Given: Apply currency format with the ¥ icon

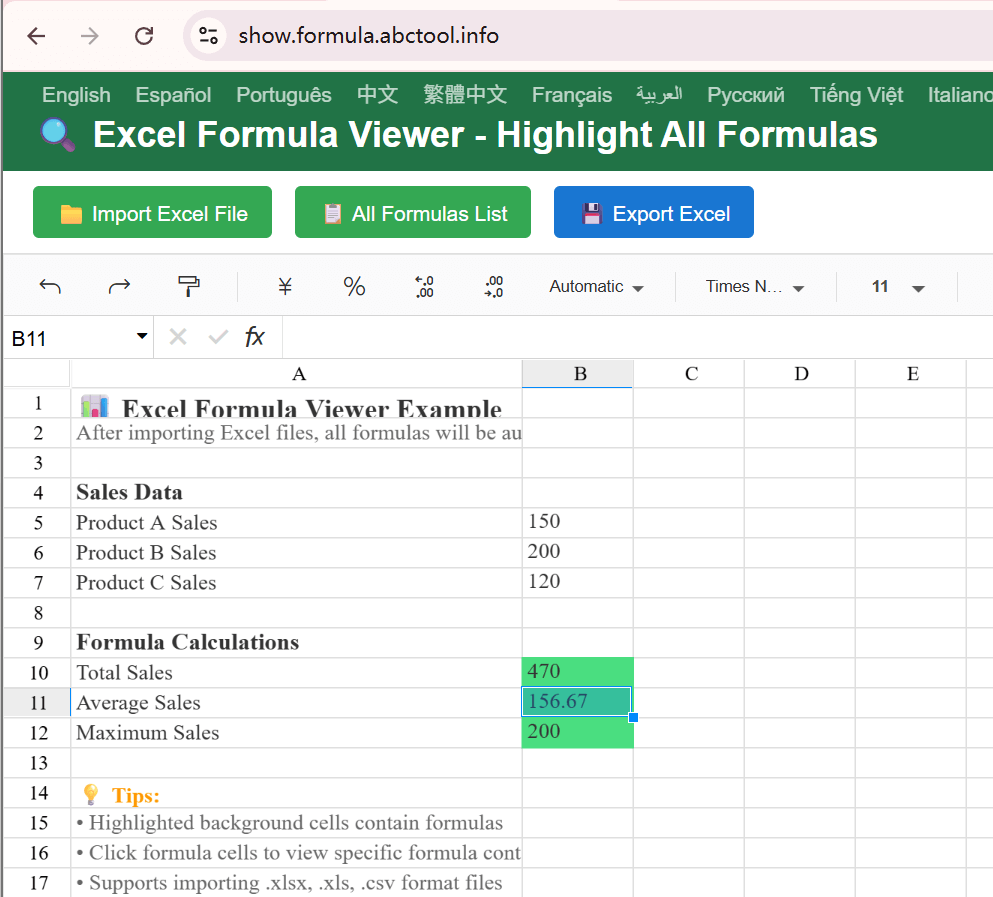Looking at the screenshot, I should point(284,286).
